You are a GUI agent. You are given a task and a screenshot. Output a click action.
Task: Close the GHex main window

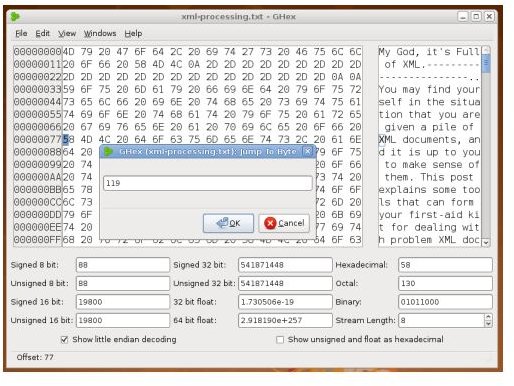pyautogui.click(x=489, y=16)
